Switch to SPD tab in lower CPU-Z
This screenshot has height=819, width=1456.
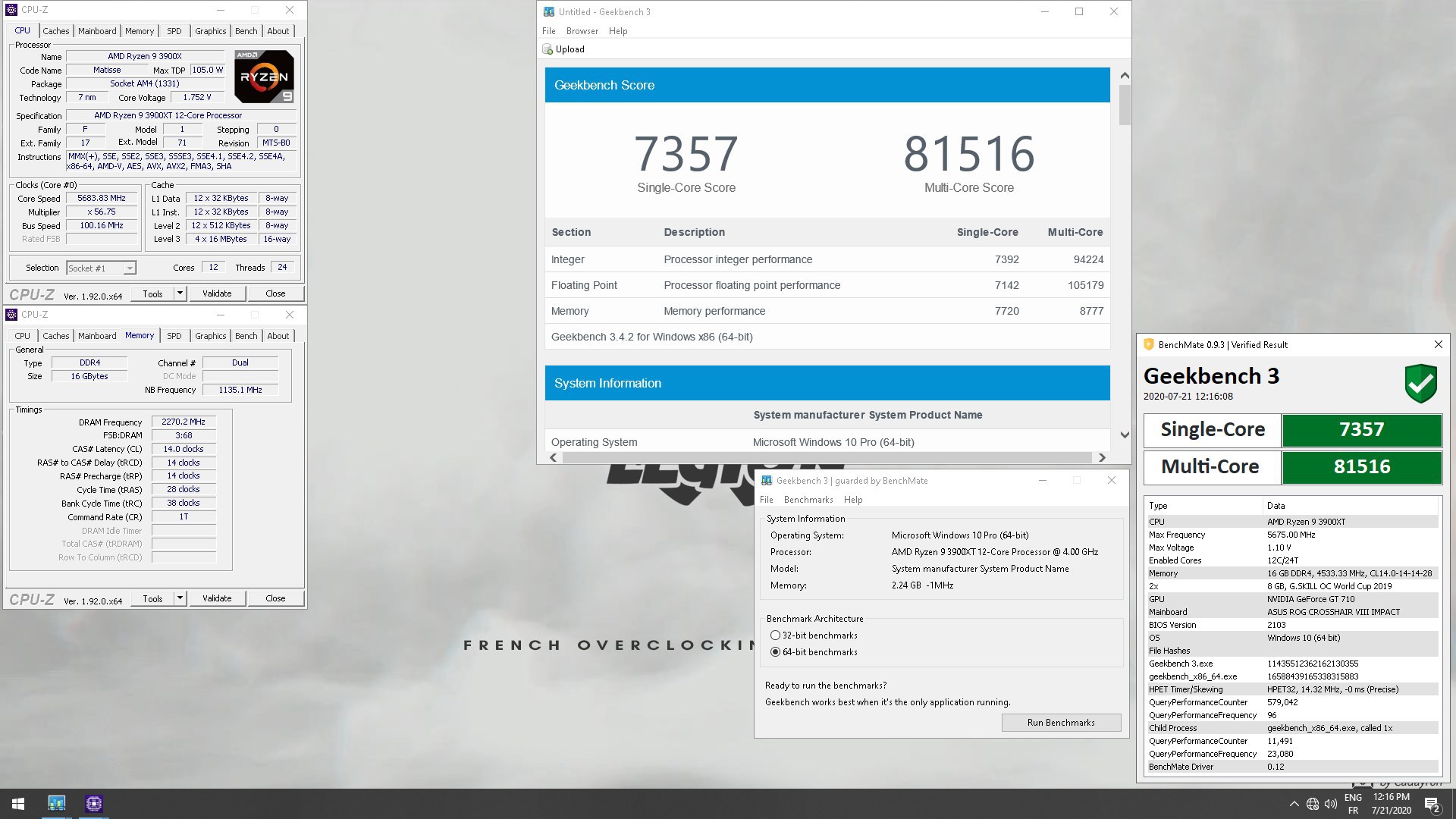[174, 336]
